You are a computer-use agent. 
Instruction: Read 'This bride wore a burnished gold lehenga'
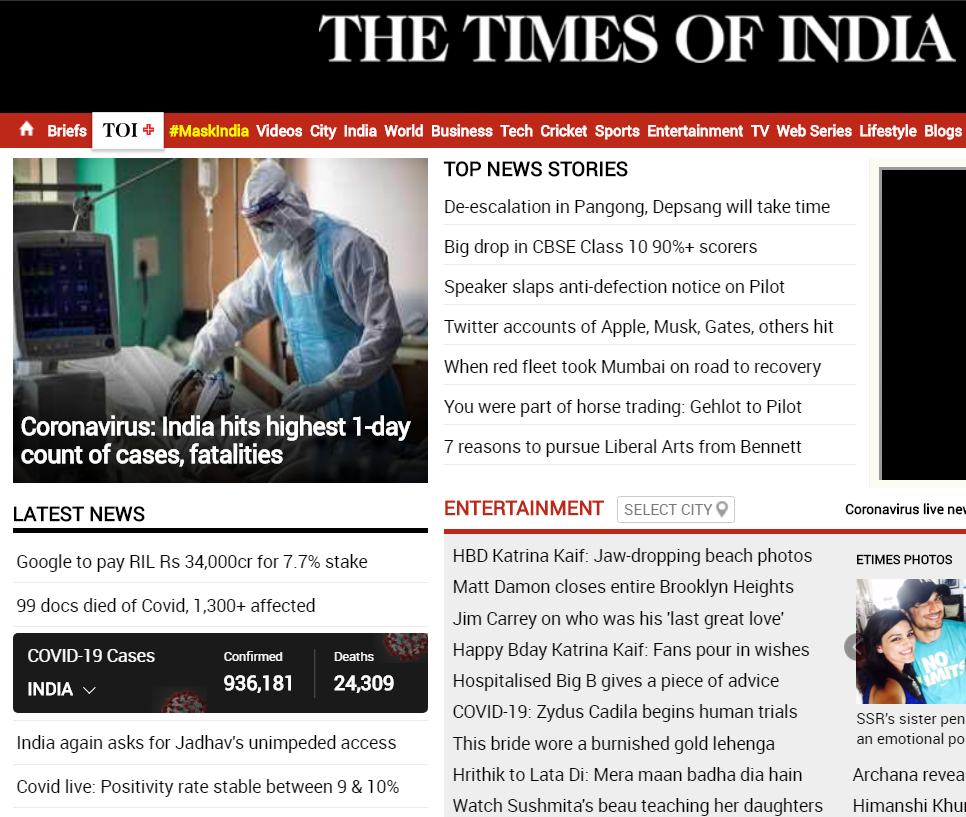(x=614, y=744)
